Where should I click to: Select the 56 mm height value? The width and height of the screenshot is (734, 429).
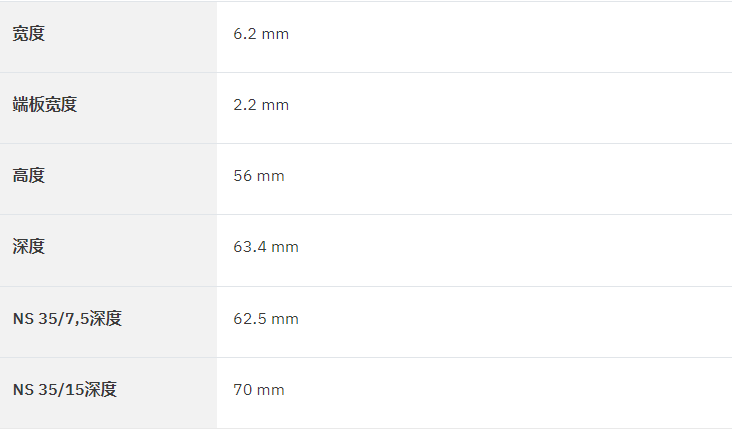[x=259, y=176]
